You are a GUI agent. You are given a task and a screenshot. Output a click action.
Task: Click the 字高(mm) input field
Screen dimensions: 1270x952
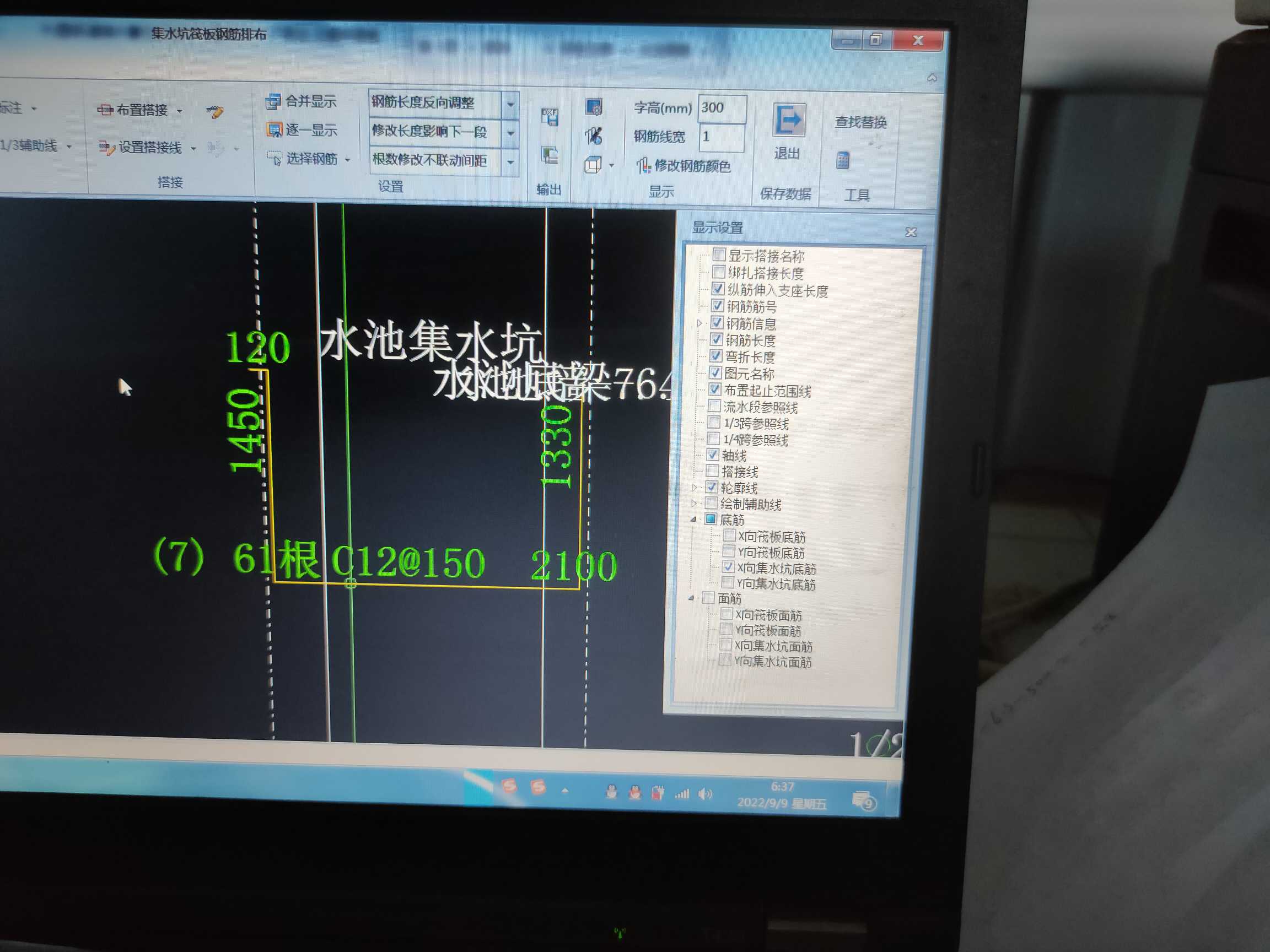[722, 108]
